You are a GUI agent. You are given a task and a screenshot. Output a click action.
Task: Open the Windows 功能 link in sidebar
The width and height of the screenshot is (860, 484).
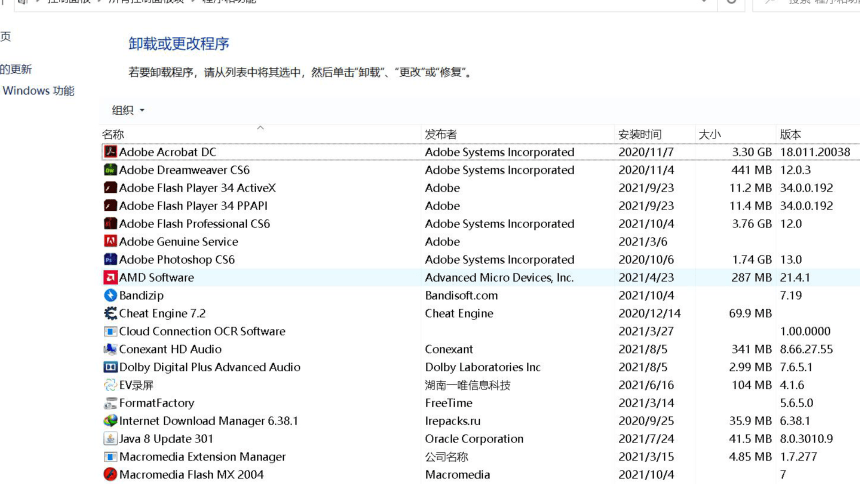point(38,91)
